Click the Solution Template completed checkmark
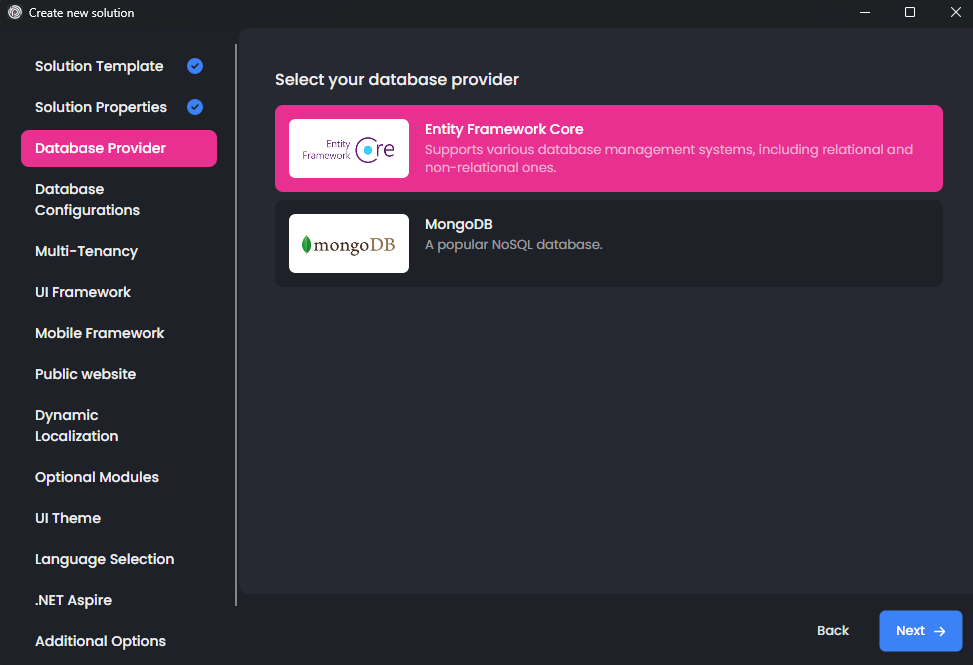Viewport: 973px width, 665px height. pos(195,66)
